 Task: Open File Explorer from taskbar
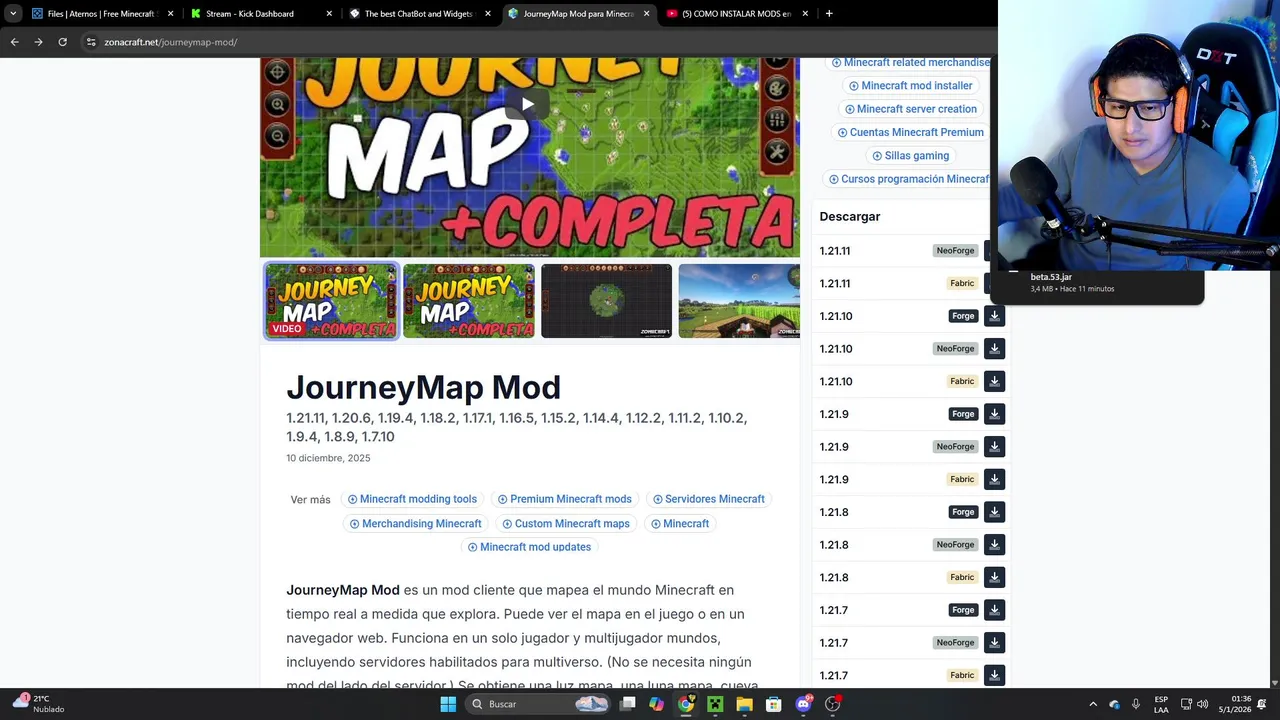[744, 704]
